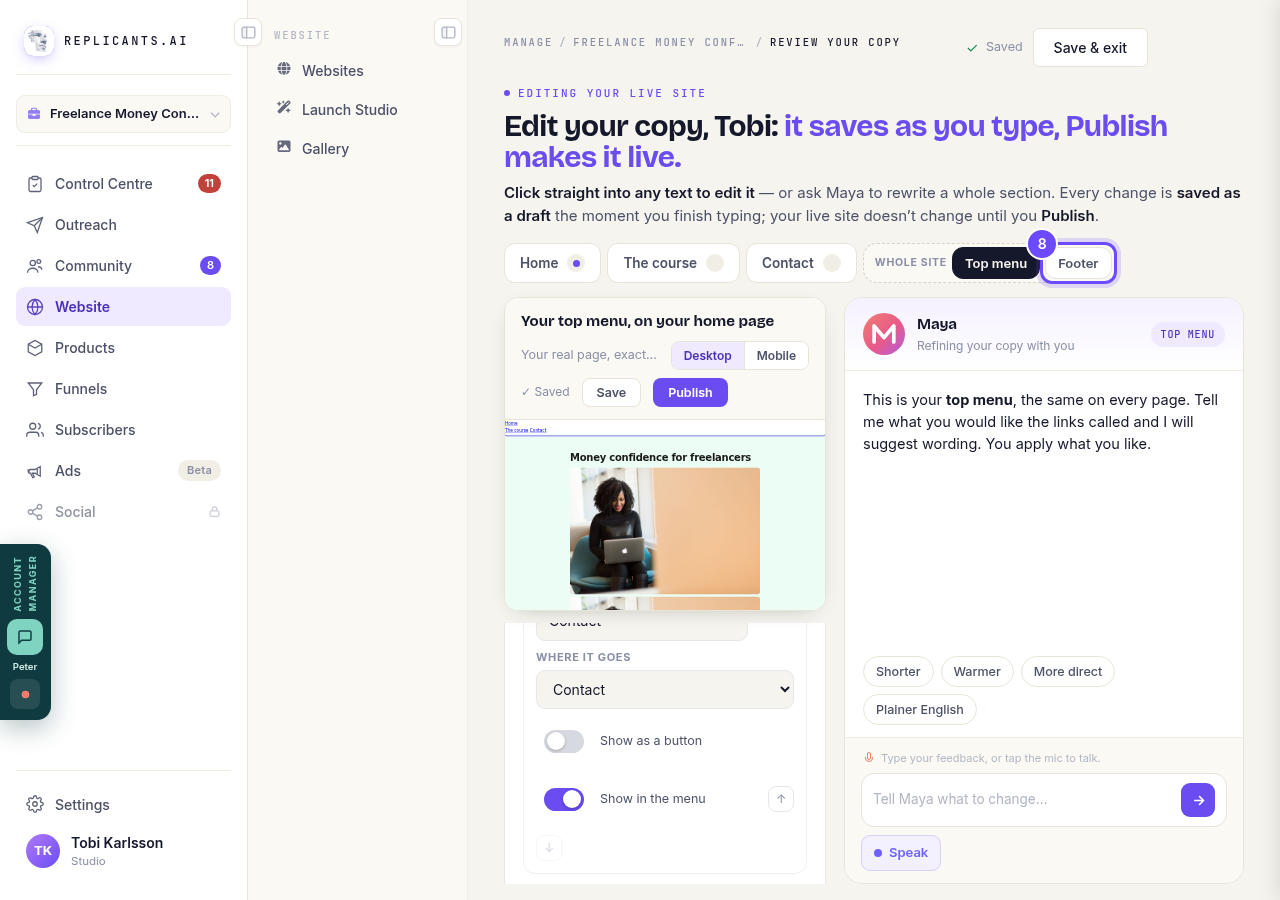Click Maya's avatar icon
Screen dimensions: 1280x900
884,334
